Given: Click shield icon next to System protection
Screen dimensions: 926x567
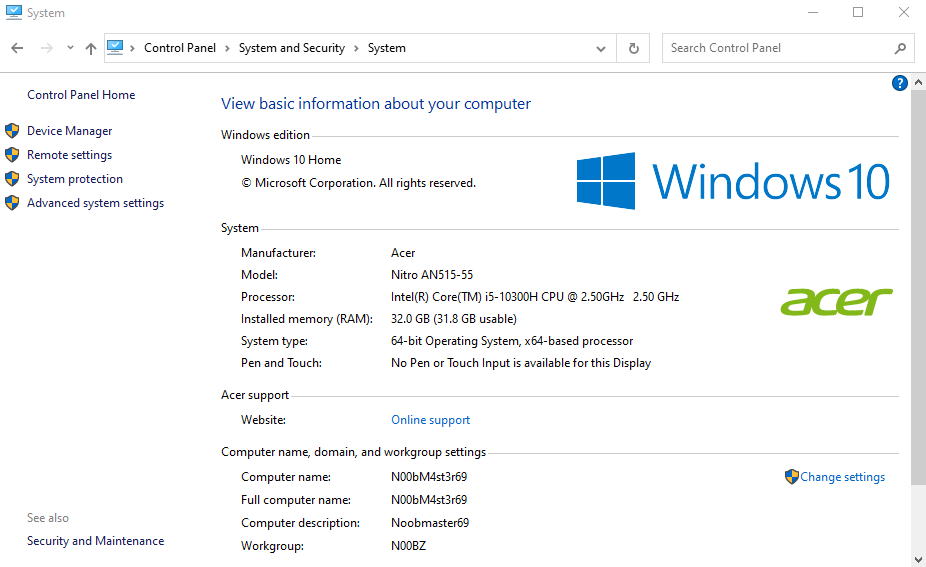Looking at the screenshot, I should [x=12, y=178].
